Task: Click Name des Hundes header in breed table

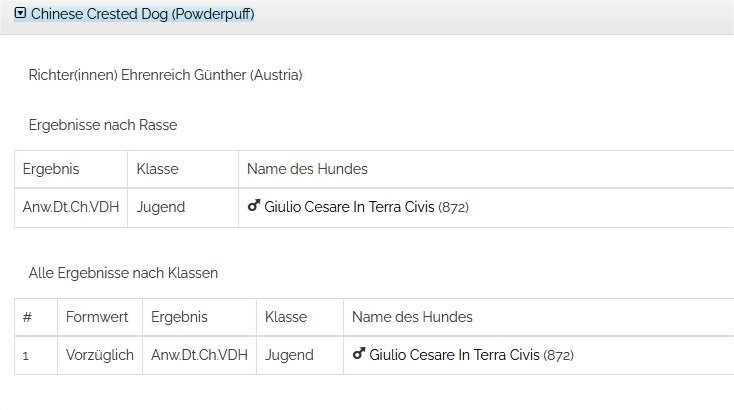Action: click(307, 169)
